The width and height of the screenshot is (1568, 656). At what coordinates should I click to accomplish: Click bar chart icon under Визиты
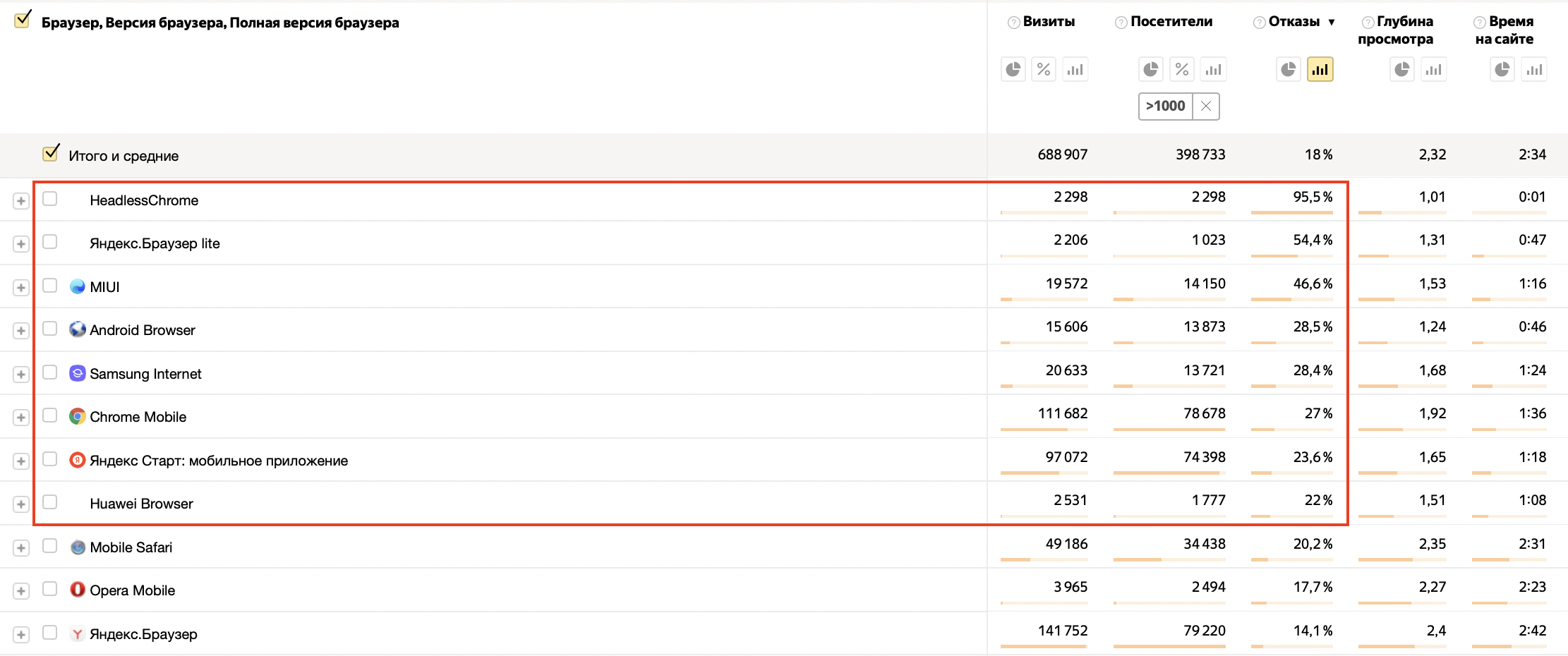(1075, 69)
